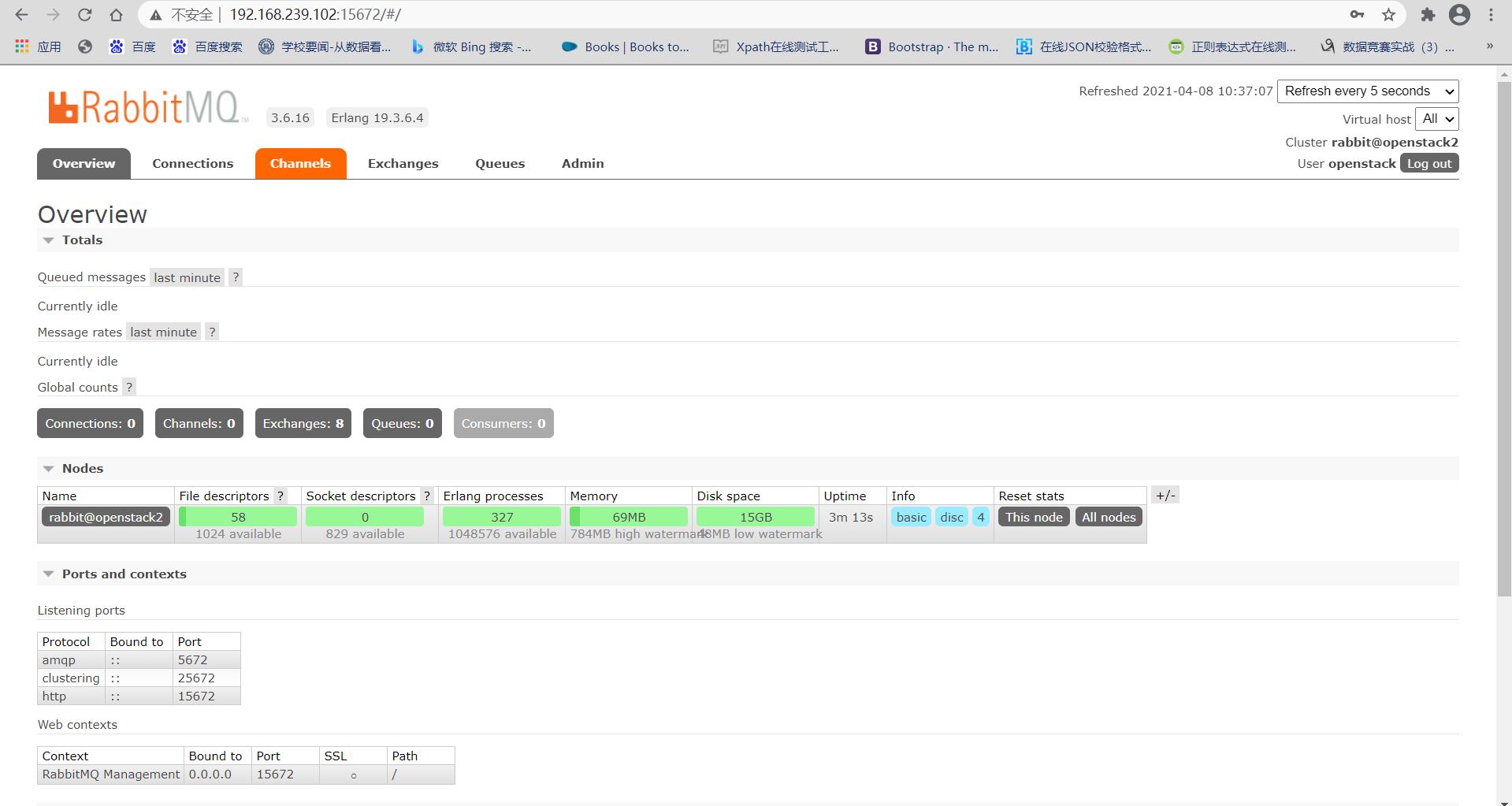Open the rabbit@openstack2 node details
Image resolution: width=1512 pixels, height=806 pixels.
(x=106, y=517)
